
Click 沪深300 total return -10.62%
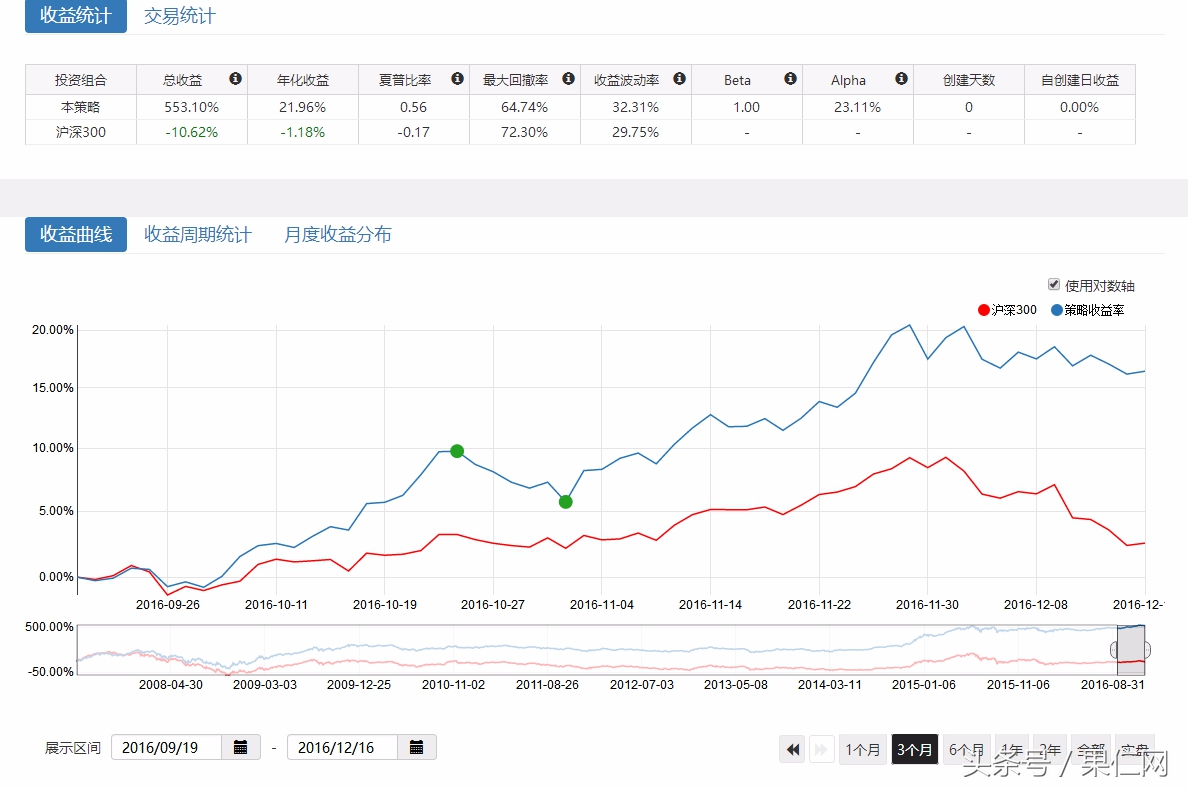click(x=192, y=132)
